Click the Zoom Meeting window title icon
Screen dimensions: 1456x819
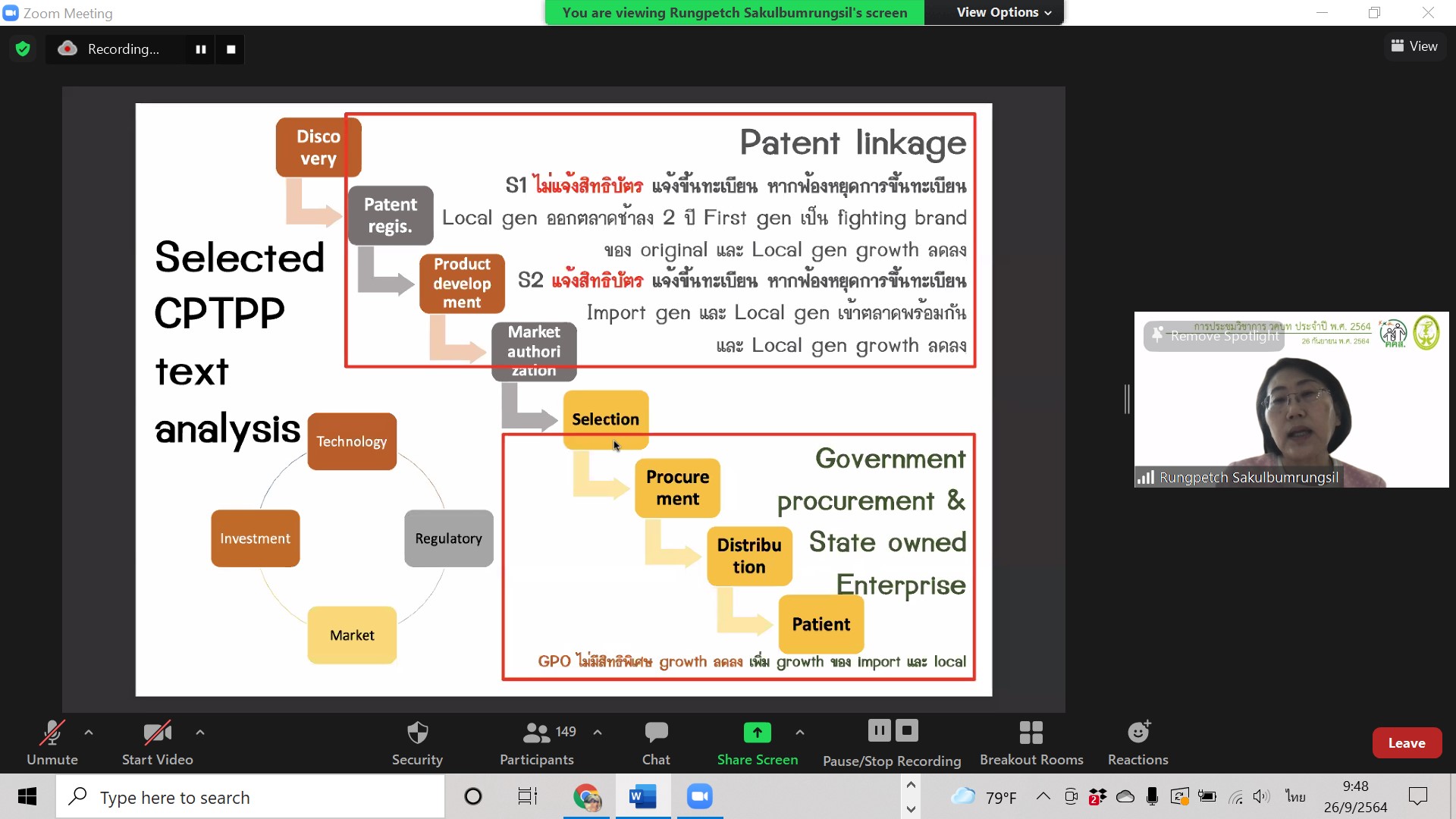click(x=11, y=13)
